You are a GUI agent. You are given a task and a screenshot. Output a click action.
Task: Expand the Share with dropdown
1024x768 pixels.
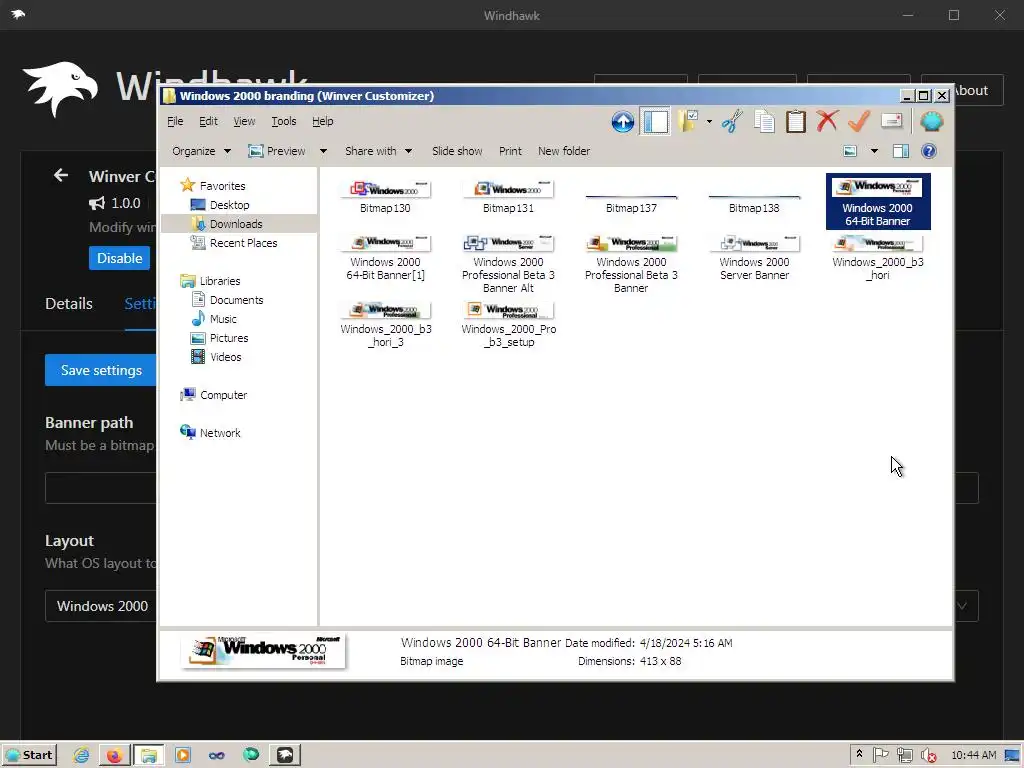378,151
